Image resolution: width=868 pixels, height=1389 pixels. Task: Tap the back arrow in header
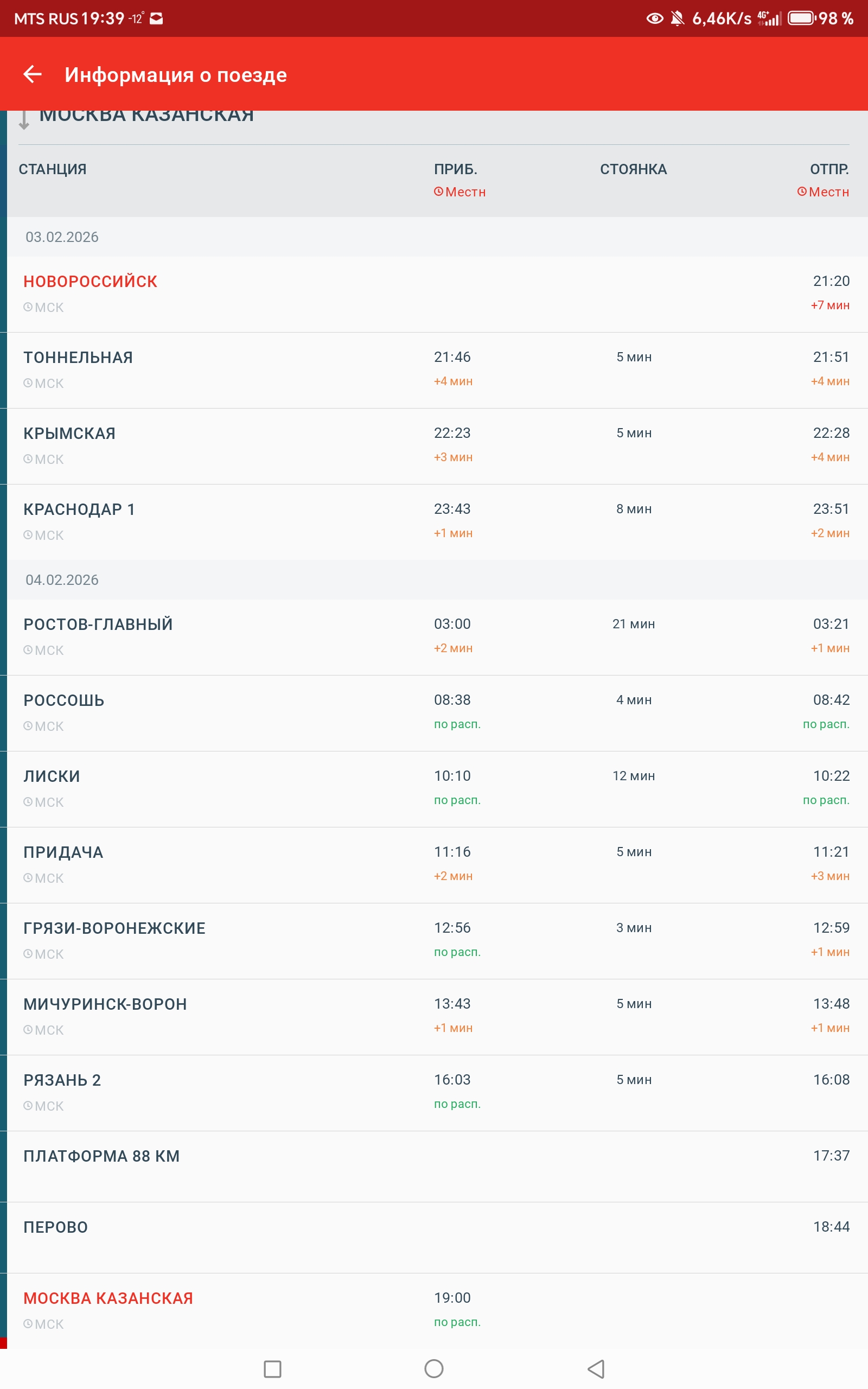[33, 75]
